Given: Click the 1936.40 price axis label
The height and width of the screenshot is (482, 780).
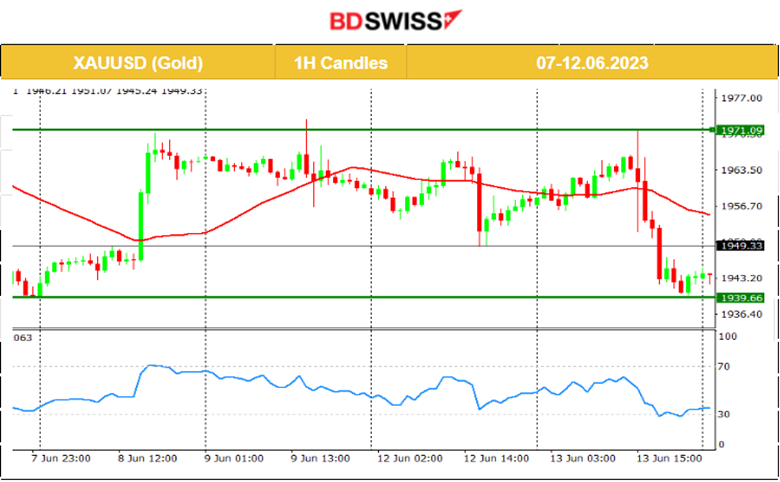Looking at the screenshot, I should tap(743, 314).
